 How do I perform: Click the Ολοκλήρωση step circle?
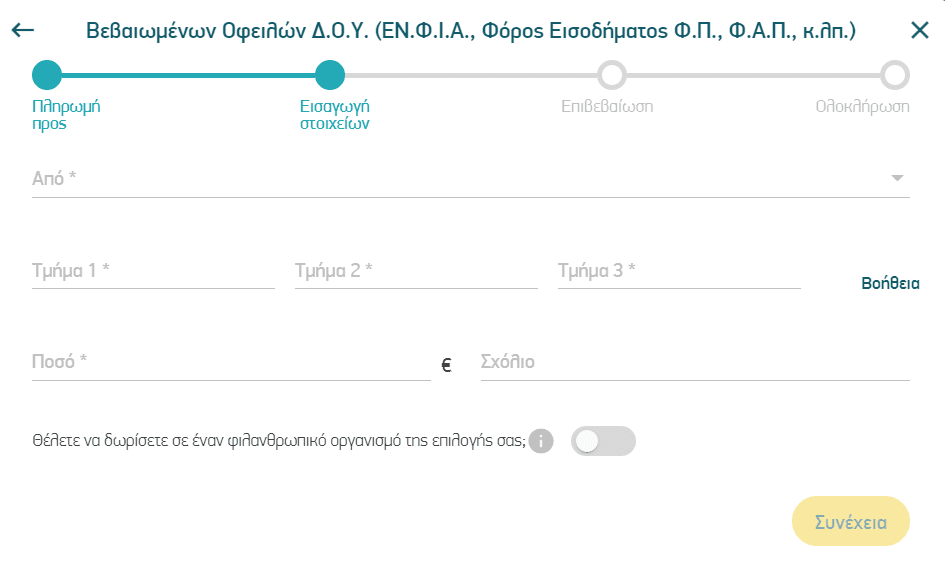[894, 75]
